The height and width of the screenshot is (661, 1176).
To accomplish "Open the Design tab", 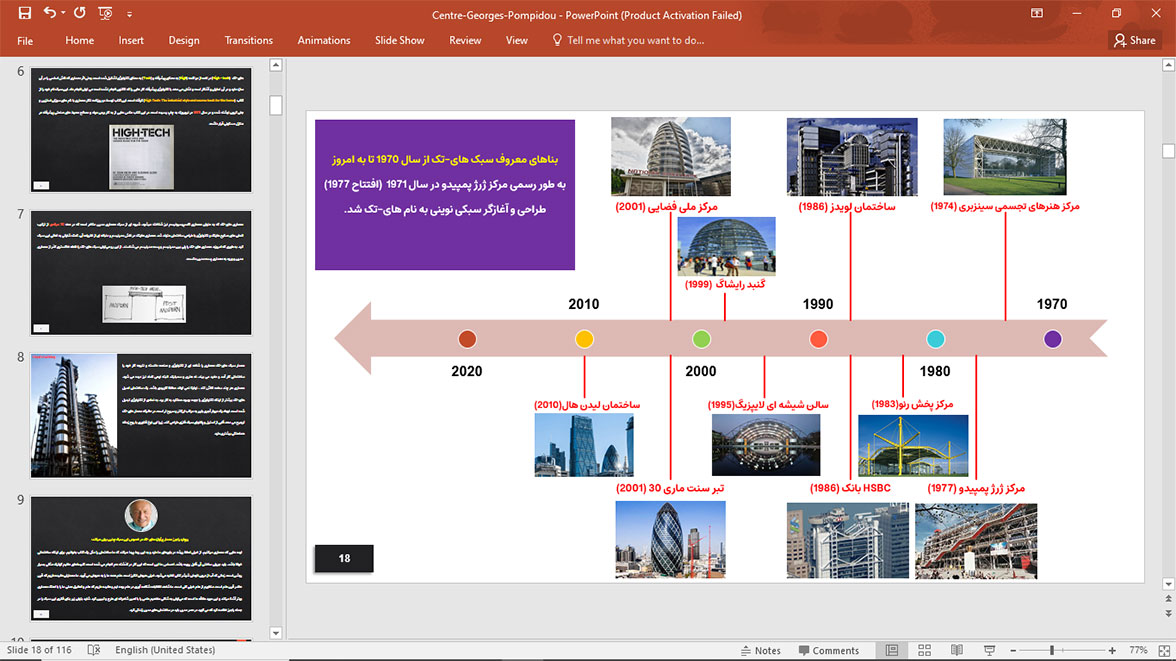I will tap(184, 41).
